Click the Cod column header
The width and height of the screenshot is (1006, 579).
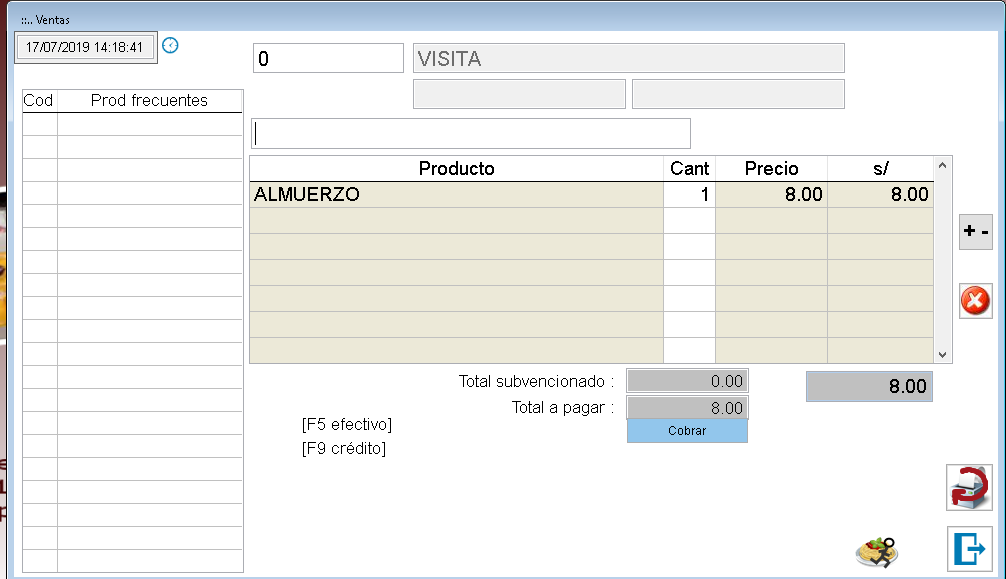pyautogui.click(x=39, y=100)
